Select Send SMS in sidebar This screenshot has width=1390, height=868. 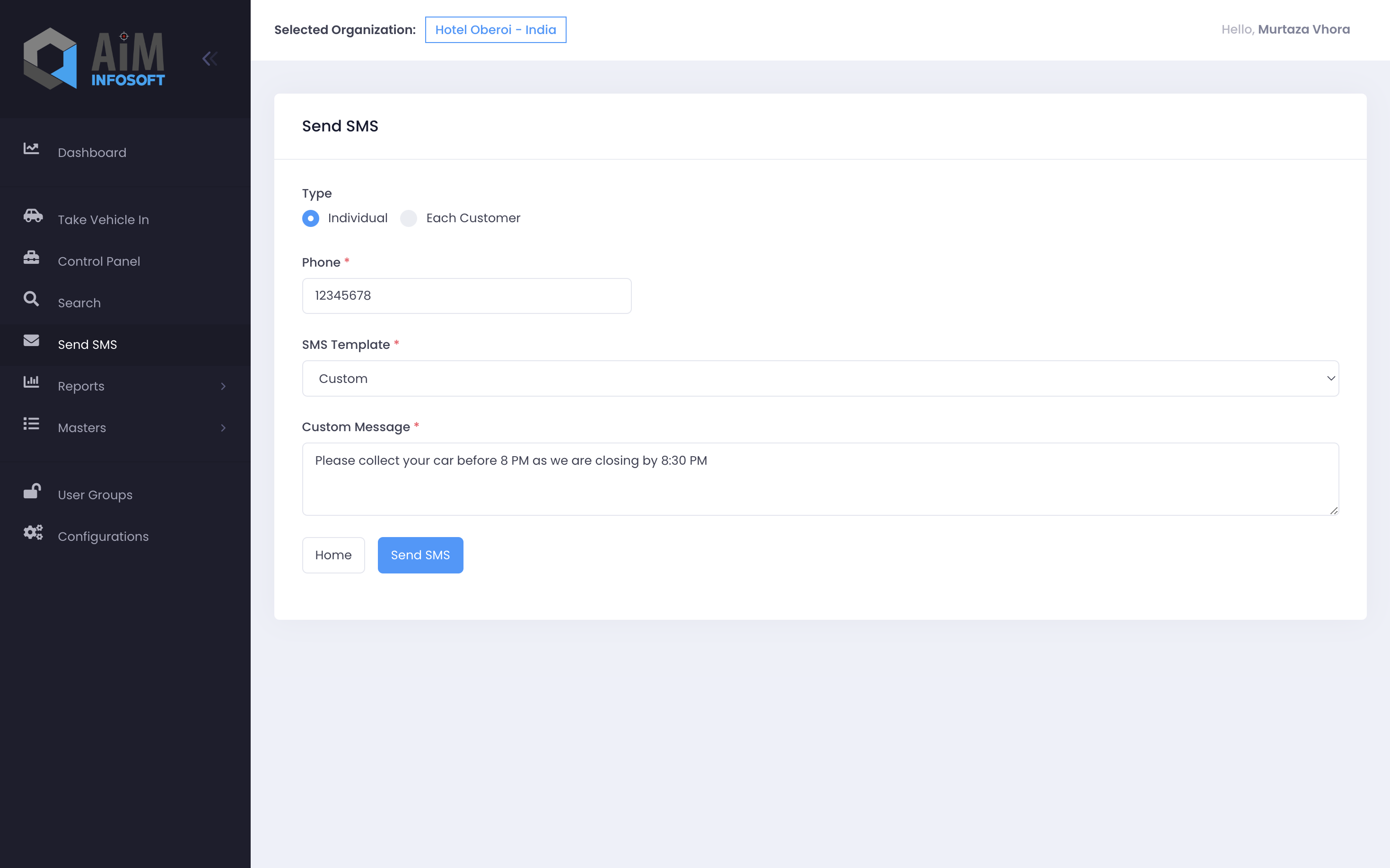pos(125,345)
